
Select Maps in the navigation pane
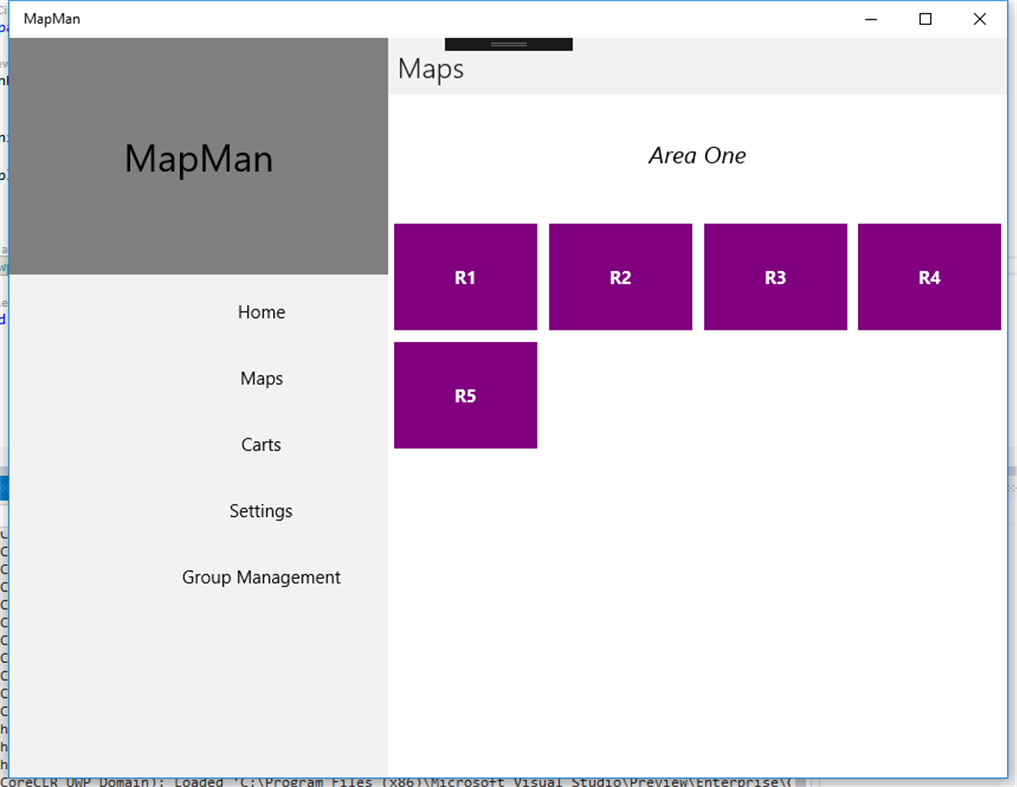[x=261, y=378]
